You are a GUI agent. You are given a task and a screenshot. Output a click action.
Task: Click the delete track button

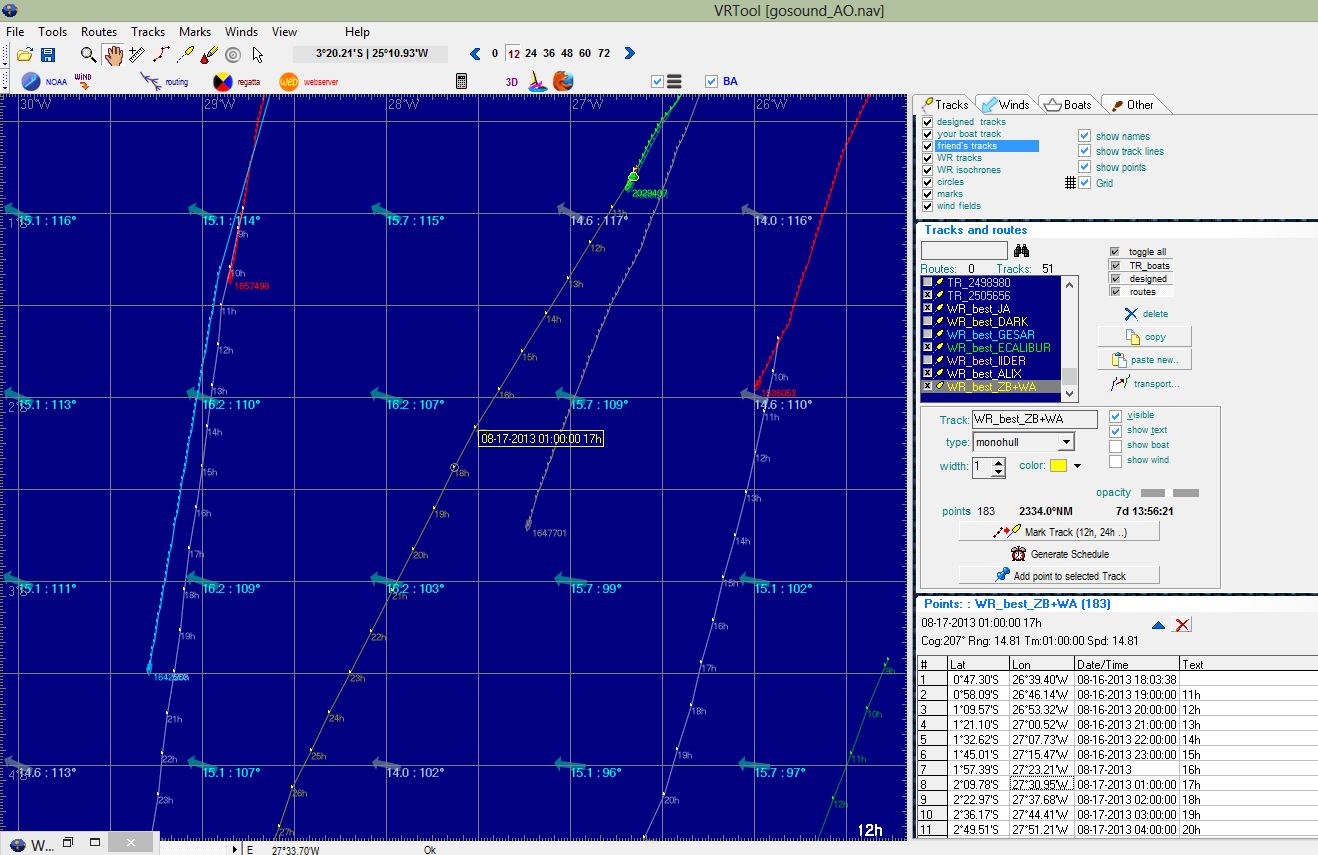click(1144, 314)
